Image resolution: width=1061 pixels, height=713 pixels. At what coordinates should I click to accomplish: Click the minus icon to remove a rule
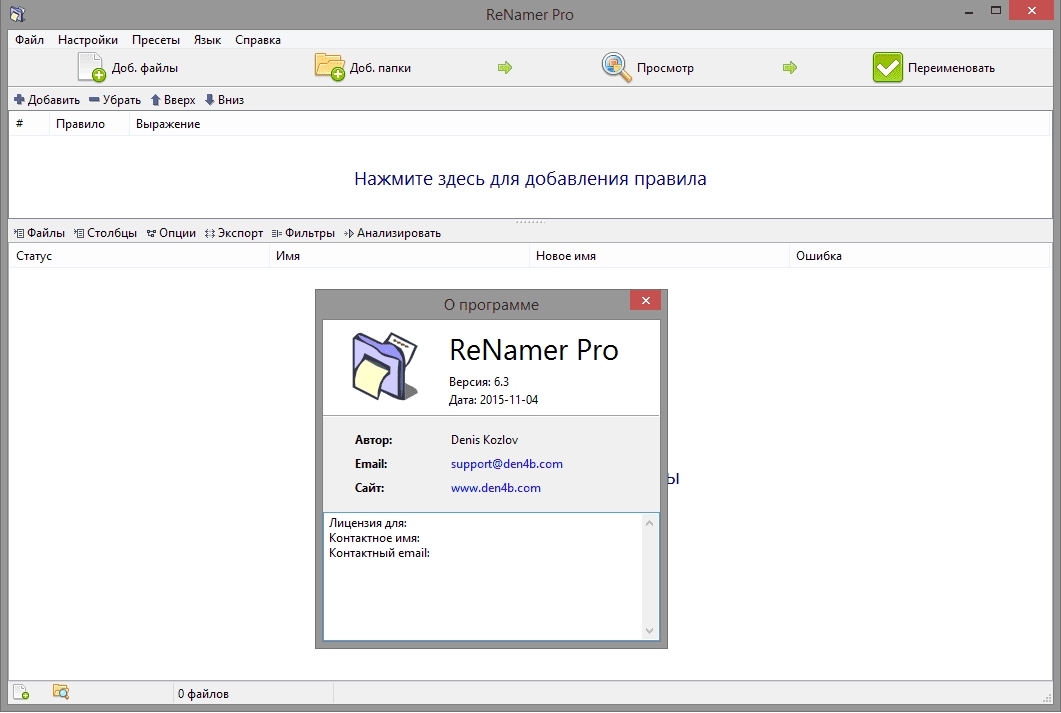94,99
